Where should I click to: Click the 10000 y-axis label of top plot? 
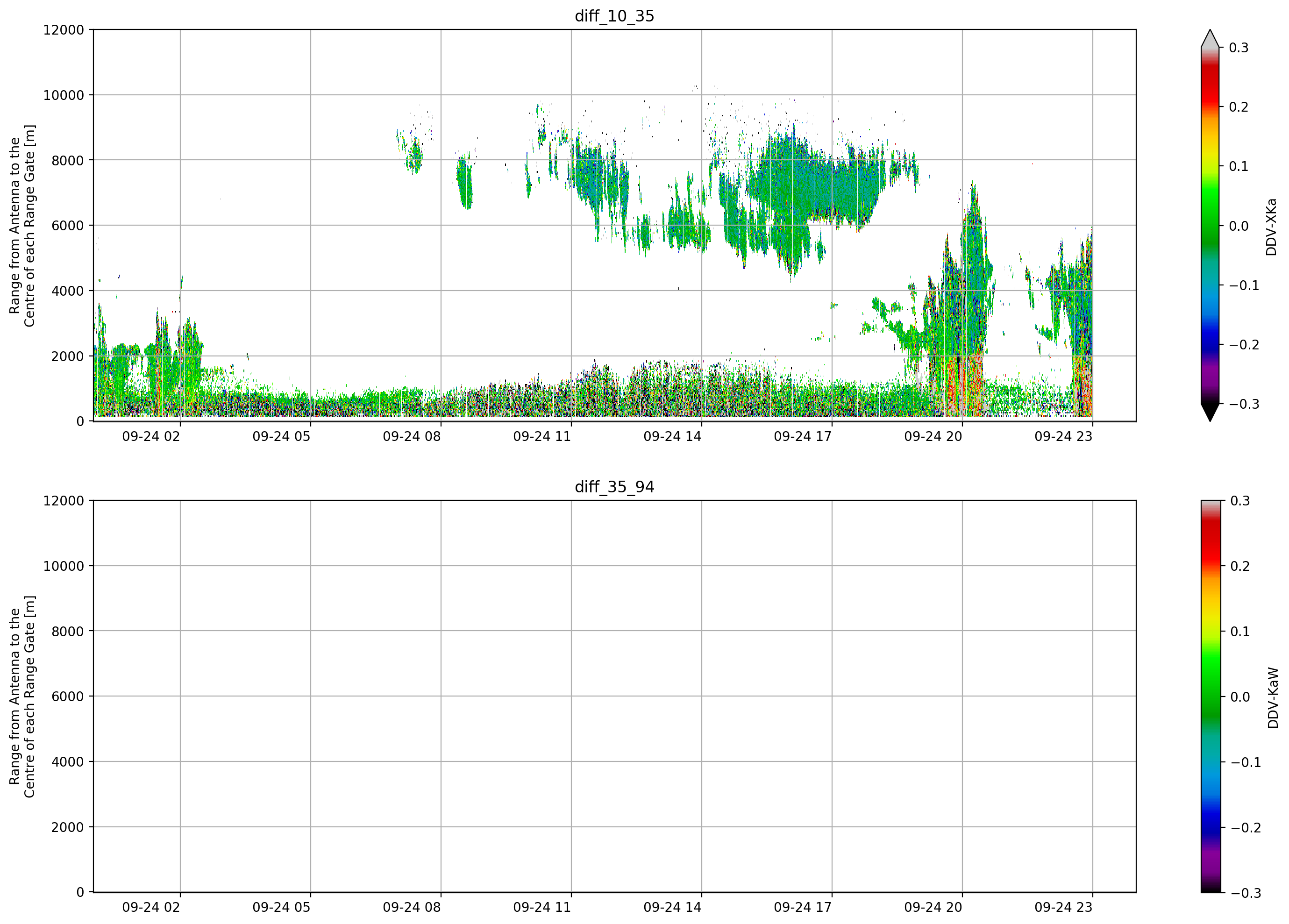point(64,95)
